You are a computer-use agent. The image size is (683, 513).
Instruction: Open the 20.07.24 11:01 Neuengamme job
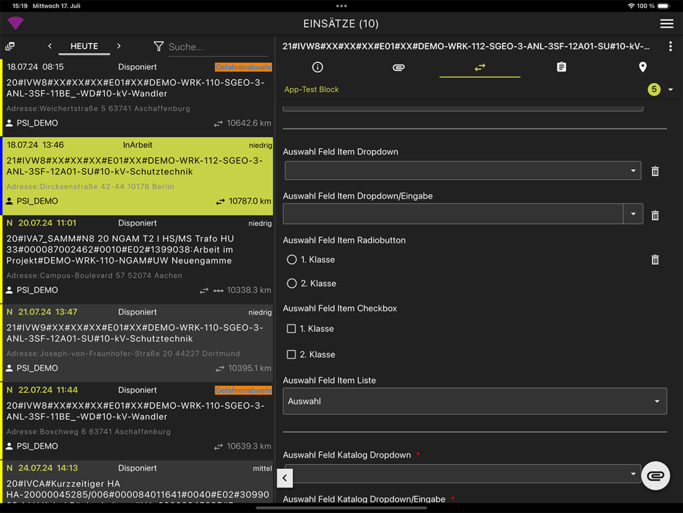pyautogui.click(x=138, y=260)
